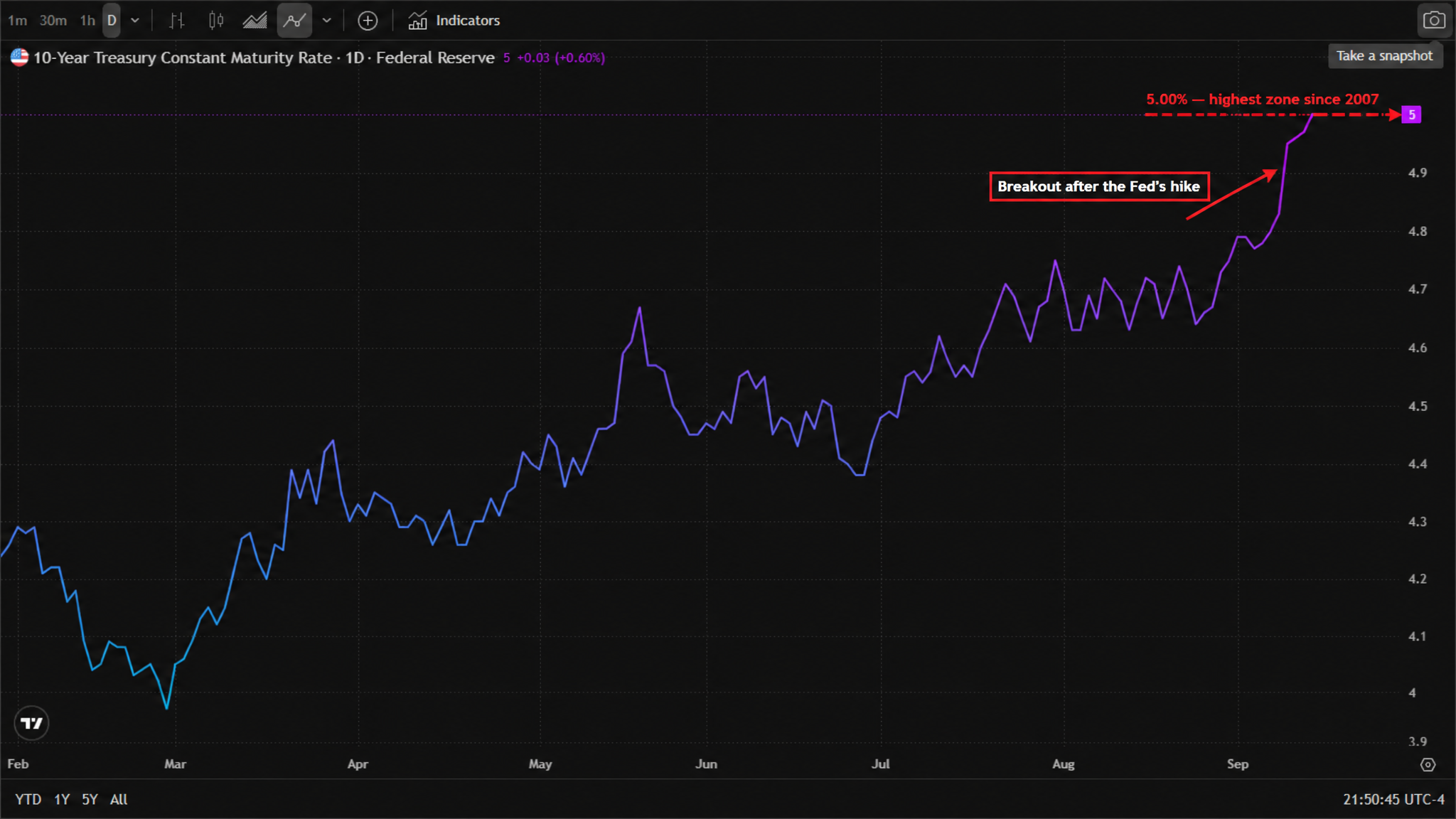The width and height of the screenshot is (1456, 819).
Task: Take a snapshot with the camera icon
Action: [x=1434, y=21]
